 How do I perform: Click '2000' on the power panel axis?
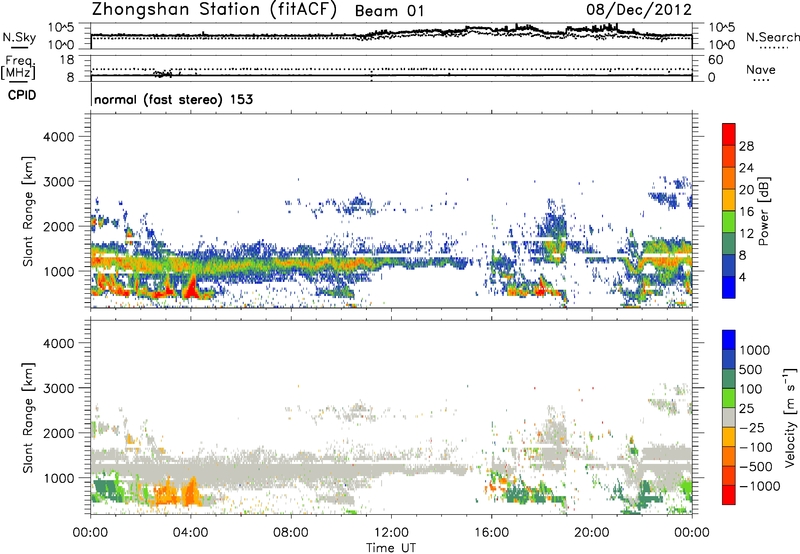point(58,226)
